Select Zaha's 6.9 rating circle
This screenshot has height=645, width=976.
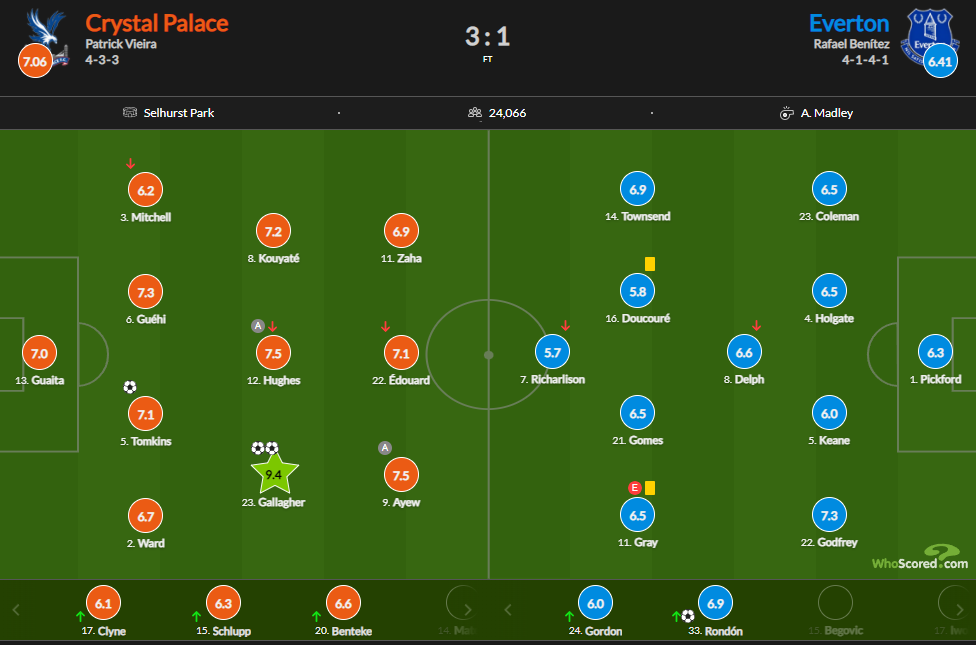coord(401,232)
